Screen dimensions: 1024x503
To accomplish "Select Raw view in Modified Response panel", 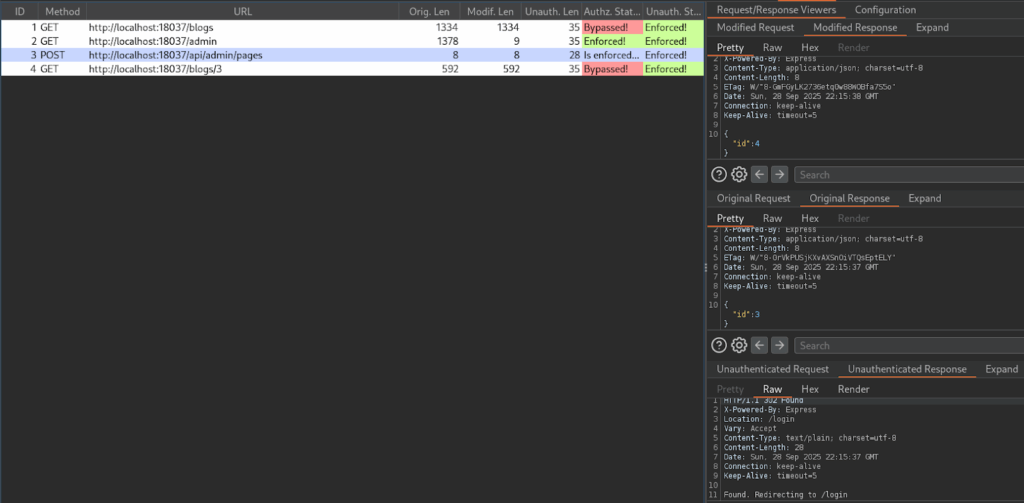I will (772, 48).
